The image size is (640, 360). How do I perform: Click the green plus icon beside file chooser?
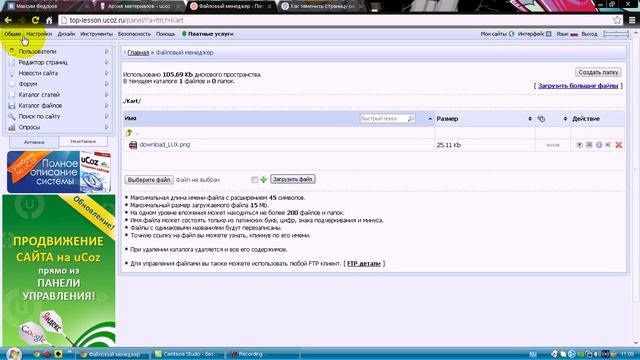pyautogui.click(x=264, y=180)
